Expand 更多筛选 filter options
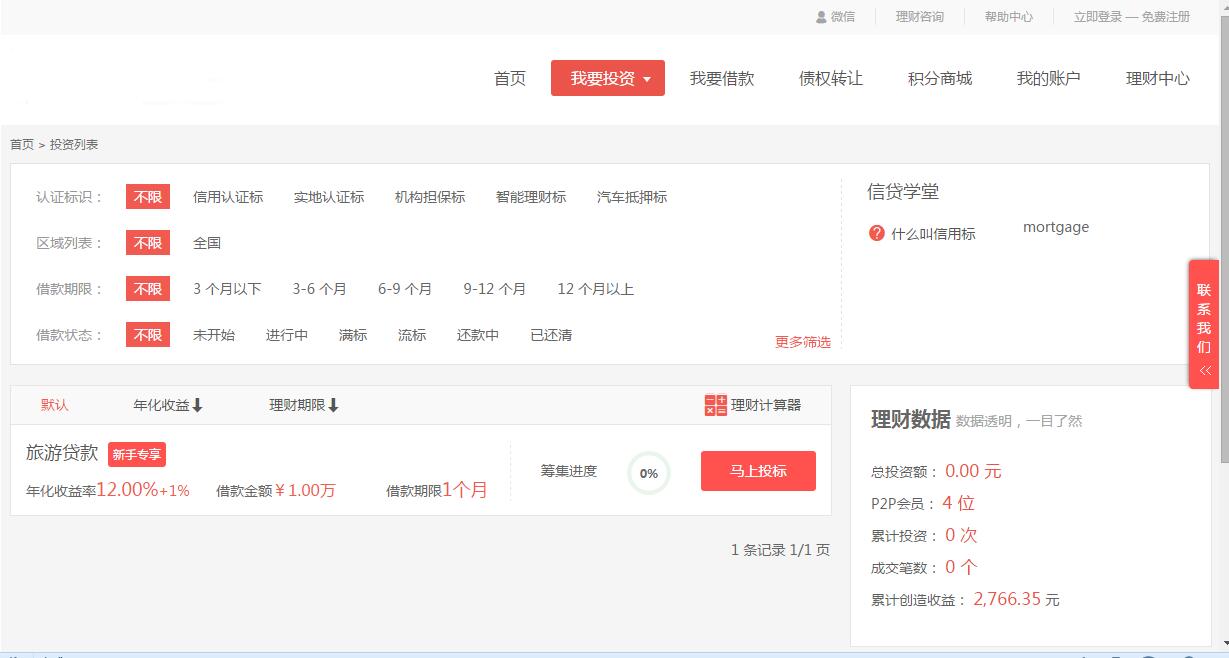The width and height of the screenshot is (1229, 658). click(802, 342)
